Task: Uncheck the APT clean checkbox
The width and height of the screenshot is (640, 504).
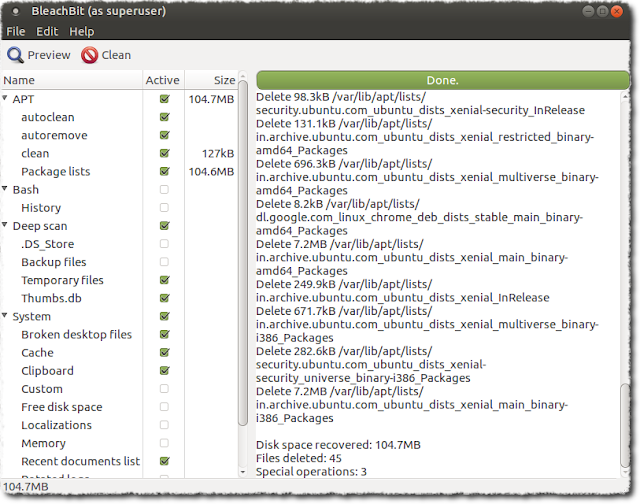Action: tap(164, 153)
